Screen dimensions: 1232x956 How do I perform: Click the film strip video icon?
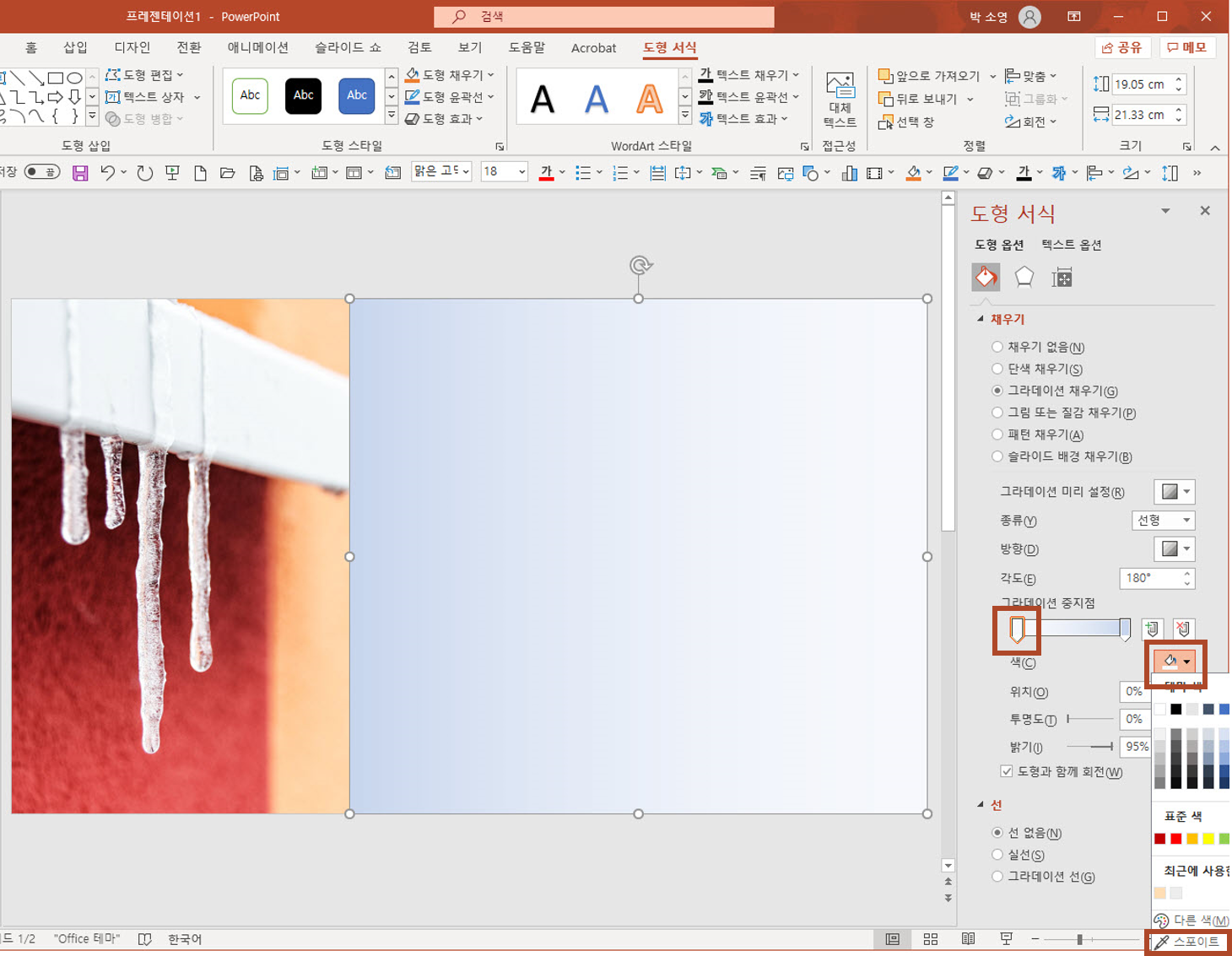[875, 173]
